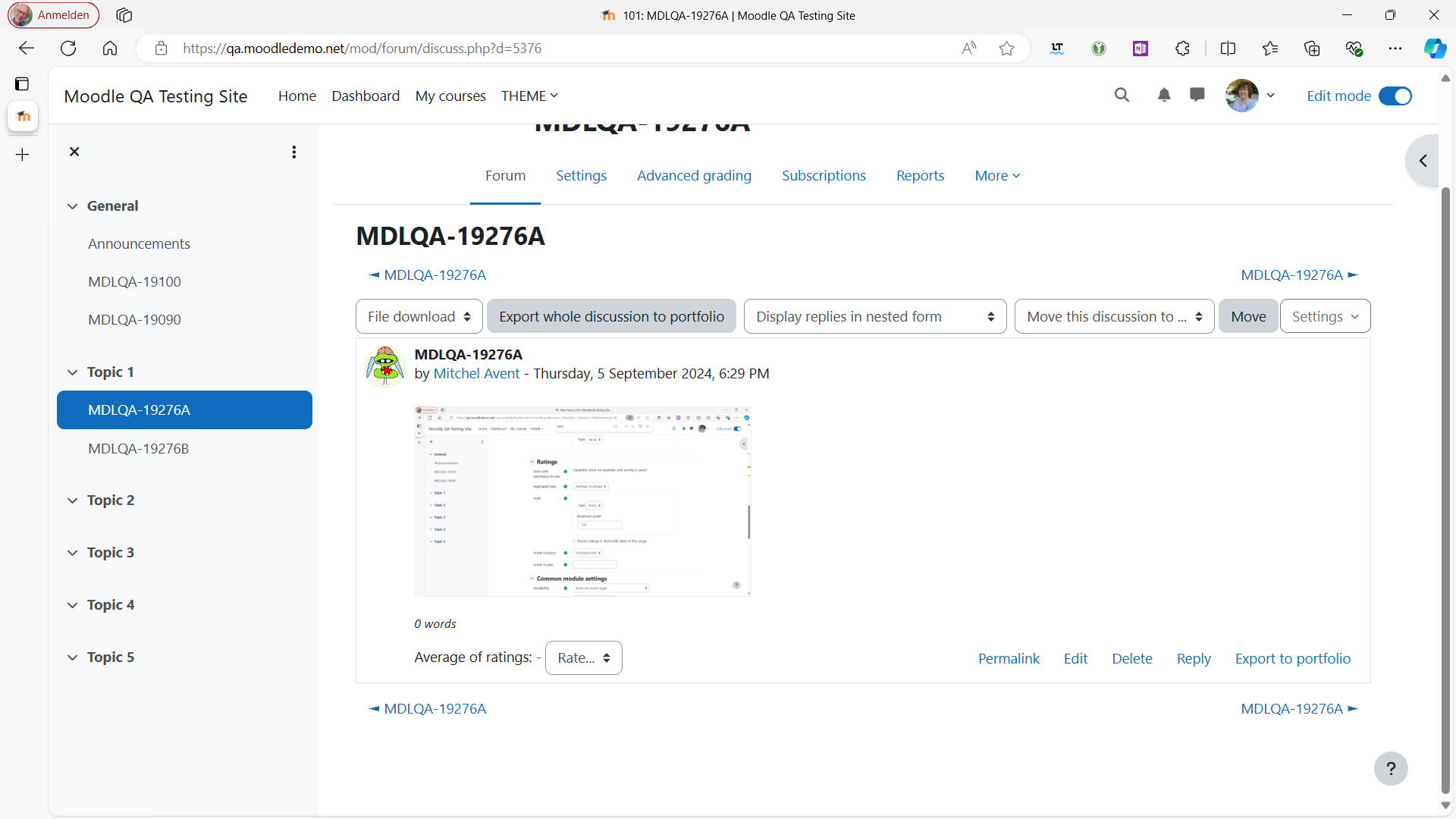Click the browser address bar URL

click(x=362, y=49)
